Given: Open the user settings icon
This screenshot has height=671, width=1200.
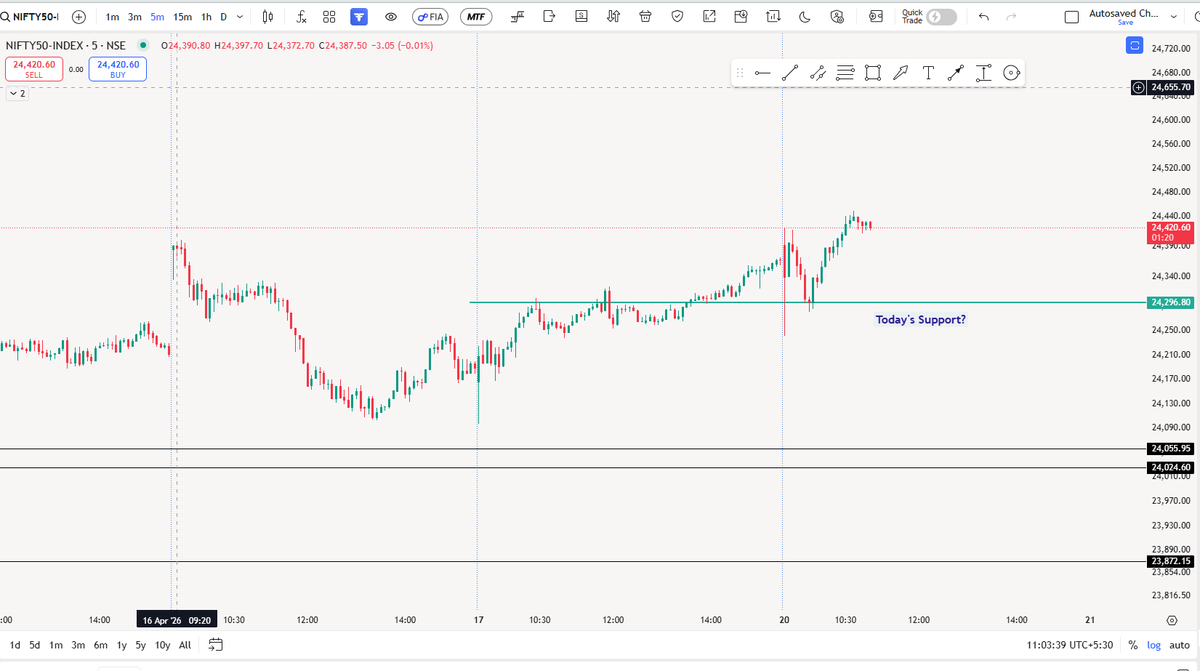Looking at the screenshot, I should 838,17.
